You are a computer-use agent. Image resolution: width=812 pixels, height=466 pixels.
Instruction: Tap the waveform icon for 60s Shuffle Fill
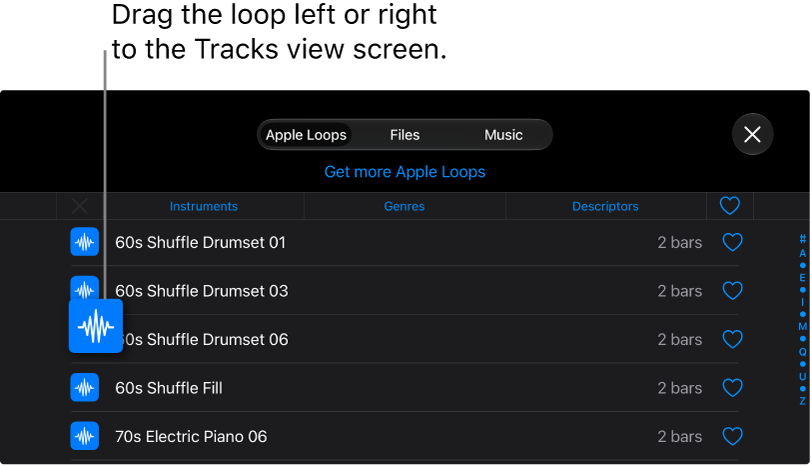click(84, 387)
